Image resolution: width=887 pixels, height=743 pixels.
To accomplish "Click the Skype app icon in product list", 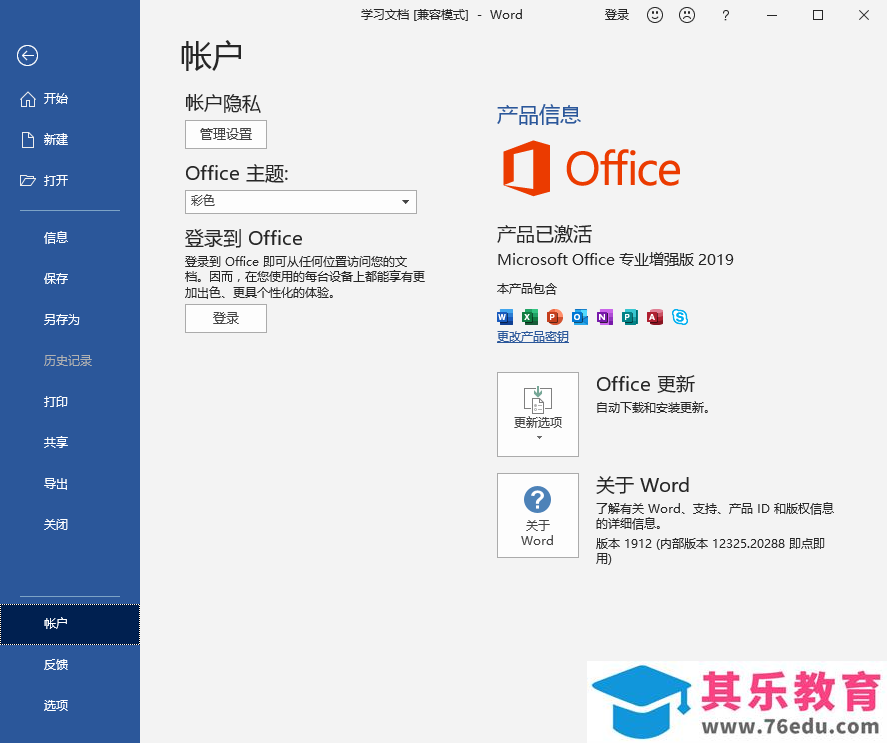I will [x=680, y=317].
